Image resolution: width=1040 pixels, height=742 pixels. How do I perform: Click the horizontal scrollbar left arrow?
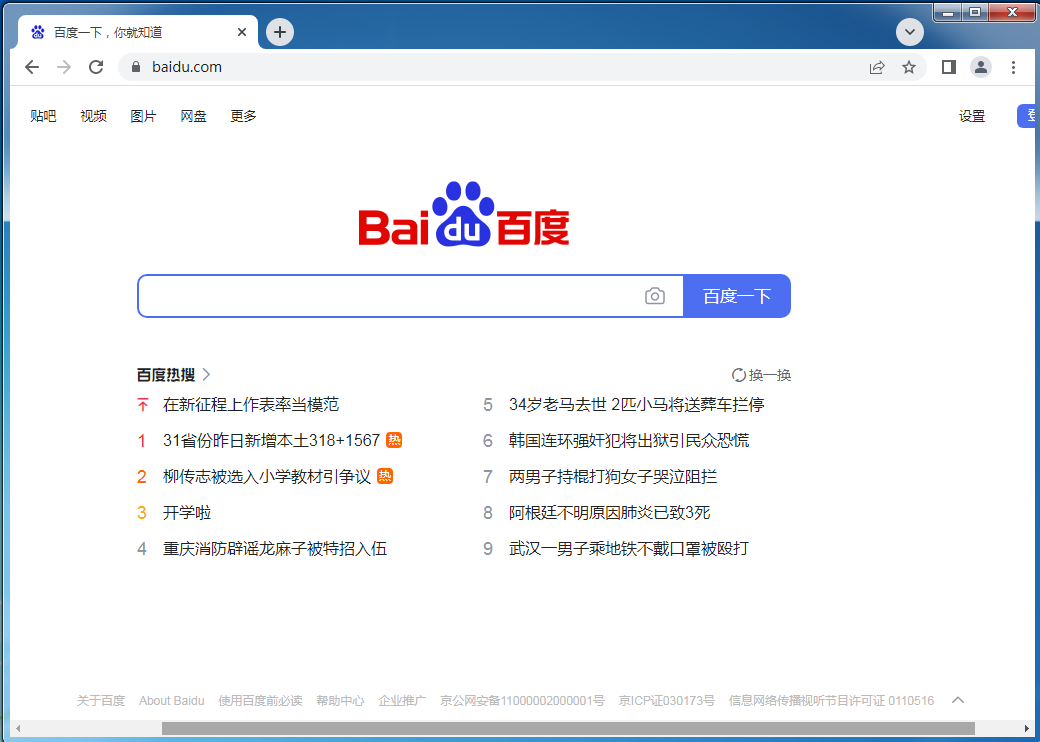tap(18, 729)
